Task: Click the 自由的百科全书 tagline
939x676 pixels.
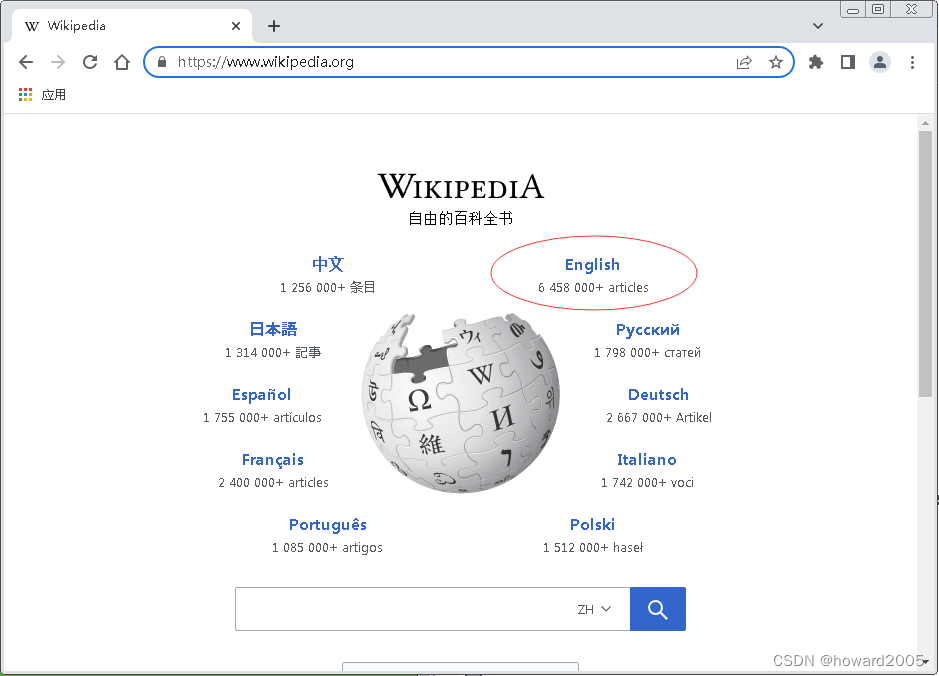Action: point(461,219)
